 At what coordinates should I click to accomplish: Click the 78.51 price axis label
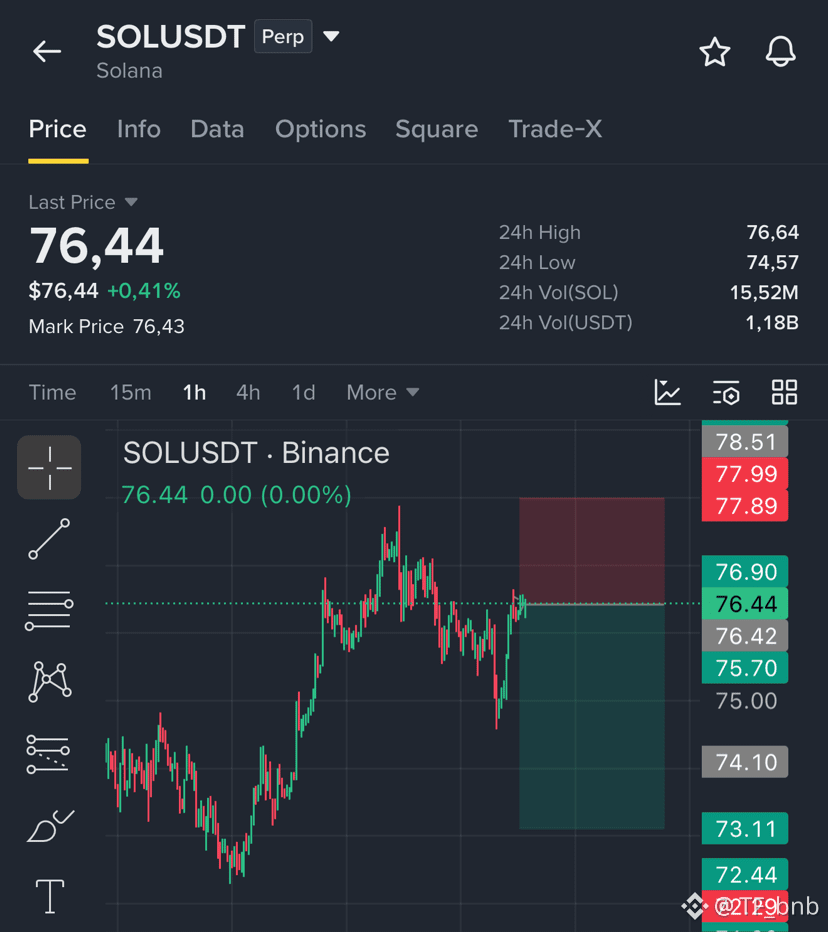click(x=745, y=442)
